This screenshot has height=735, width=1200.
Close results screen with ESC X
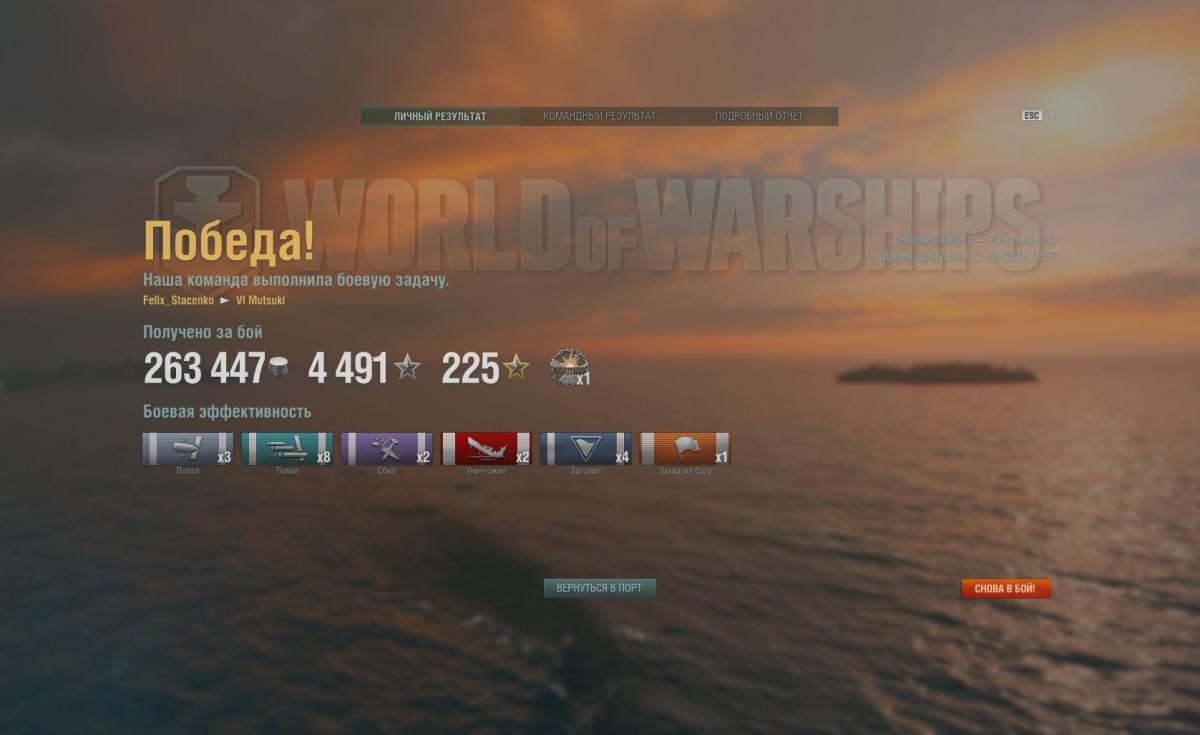coord(1052,116)
